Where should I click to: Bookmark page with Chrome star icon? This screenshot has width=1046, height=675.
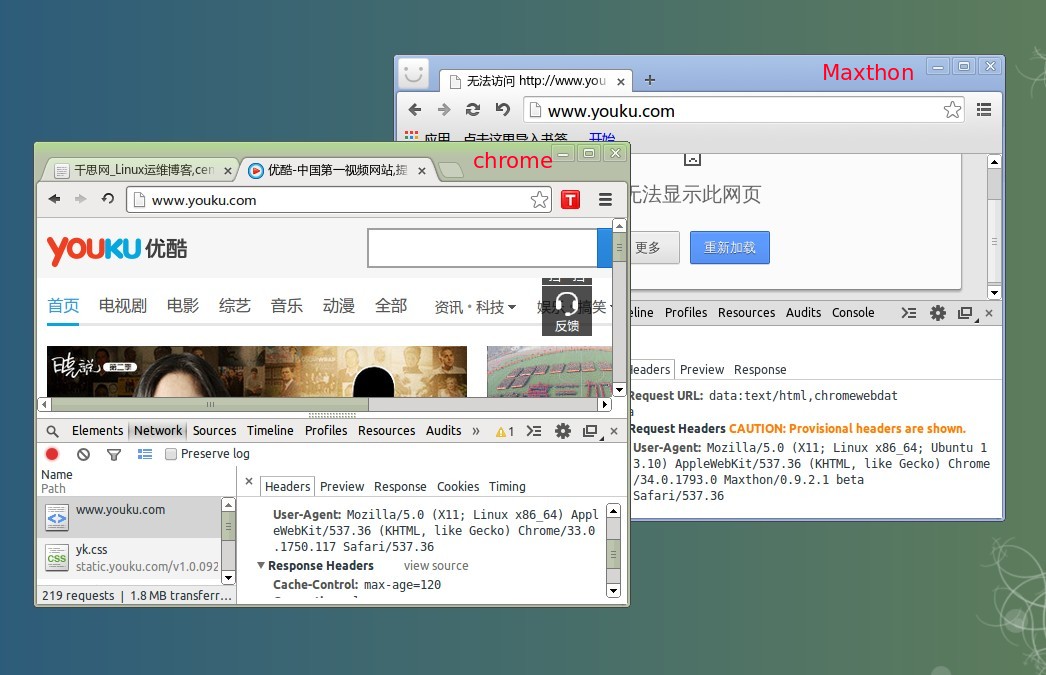coord(539,199)
